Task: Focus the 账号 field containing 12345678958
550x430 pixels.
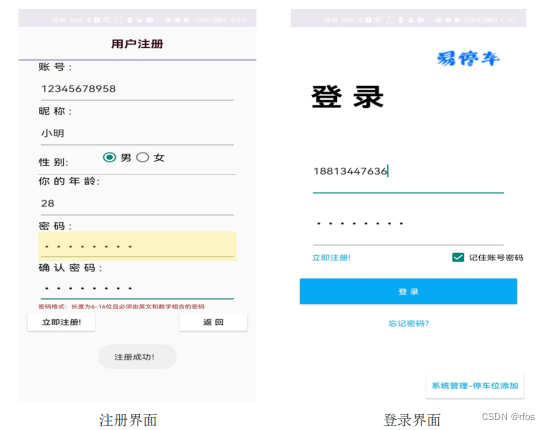Action: pos(137,89)
